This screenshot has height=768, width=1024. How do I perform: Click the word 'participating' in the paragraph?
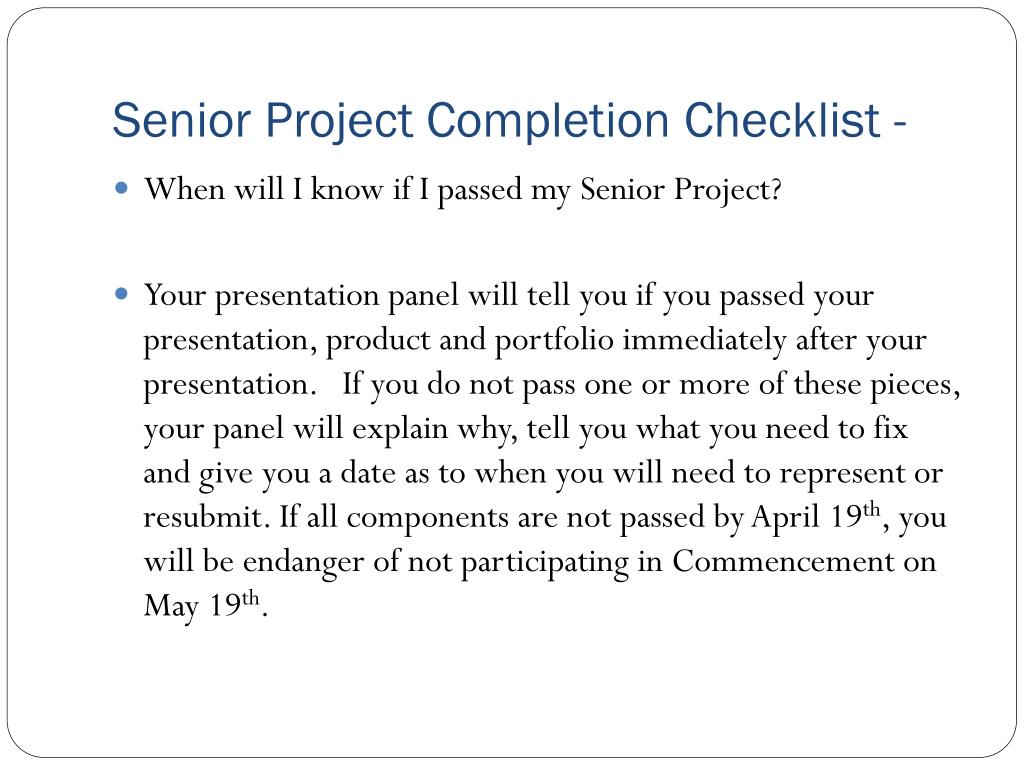[x=545, y=562]
